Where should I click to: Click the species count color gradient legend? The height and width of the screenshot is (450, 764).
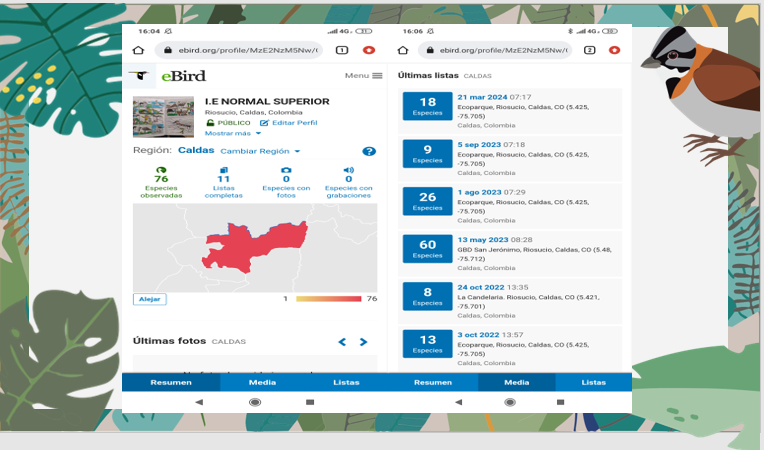click(x=327, y=298)
